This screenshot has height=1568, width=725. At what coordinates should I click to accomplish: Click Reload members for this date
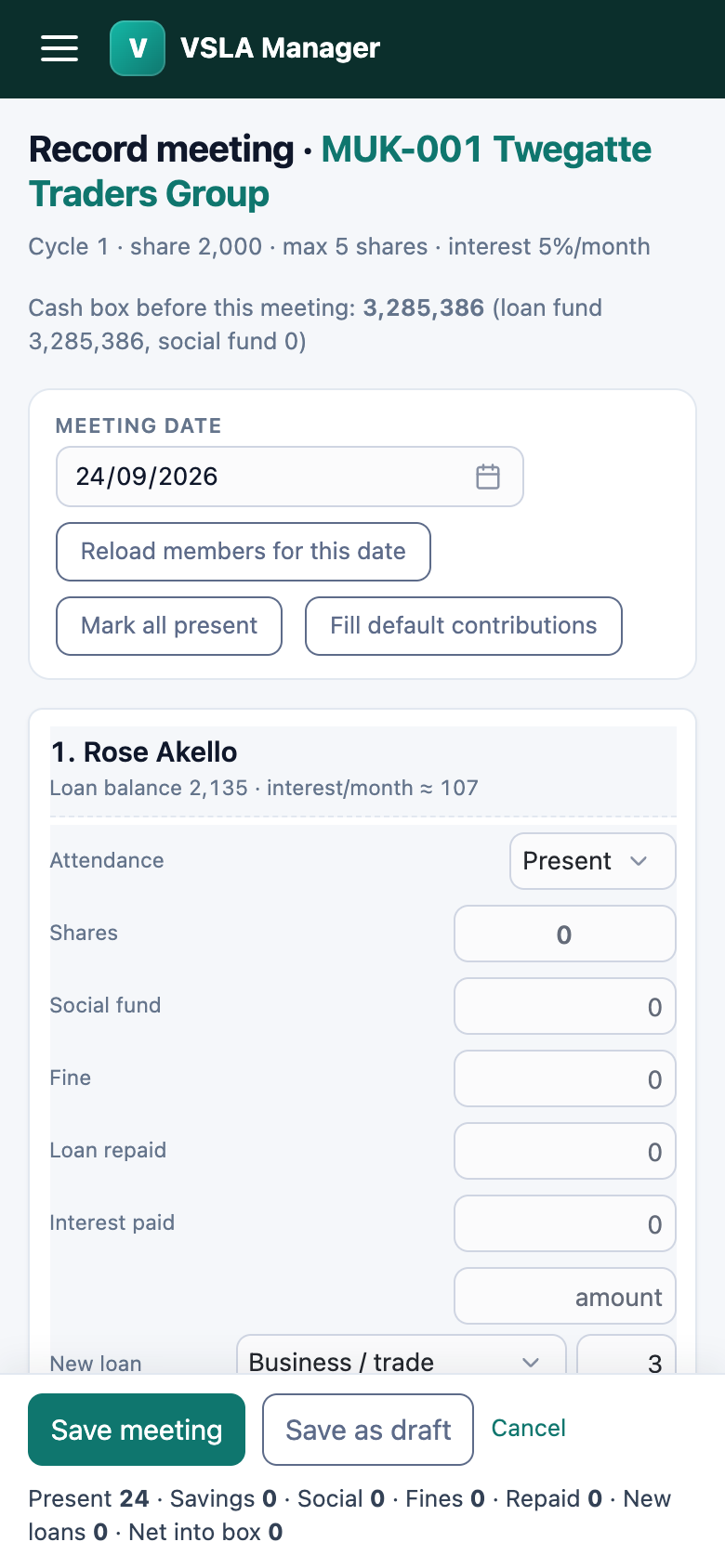244,552
